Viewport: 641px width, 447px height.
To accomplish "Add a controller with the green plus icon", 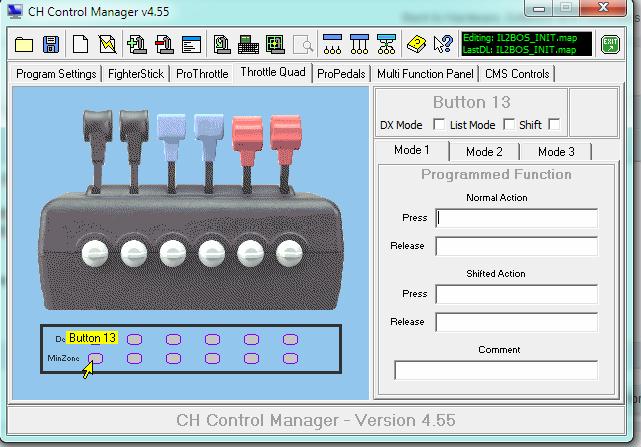I will click(x=137, y=44).
